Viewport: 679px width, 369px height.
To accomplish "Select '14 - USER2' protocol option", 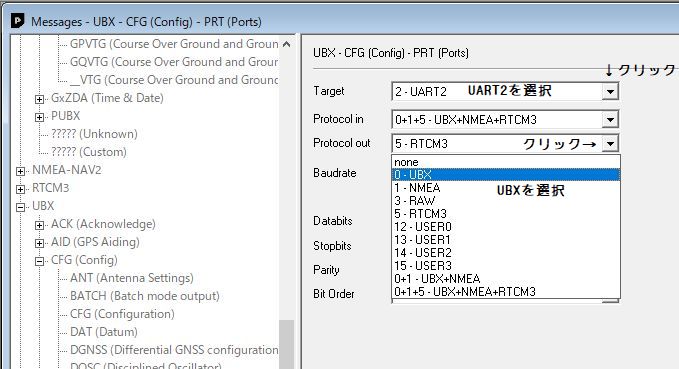I will 506,252.
